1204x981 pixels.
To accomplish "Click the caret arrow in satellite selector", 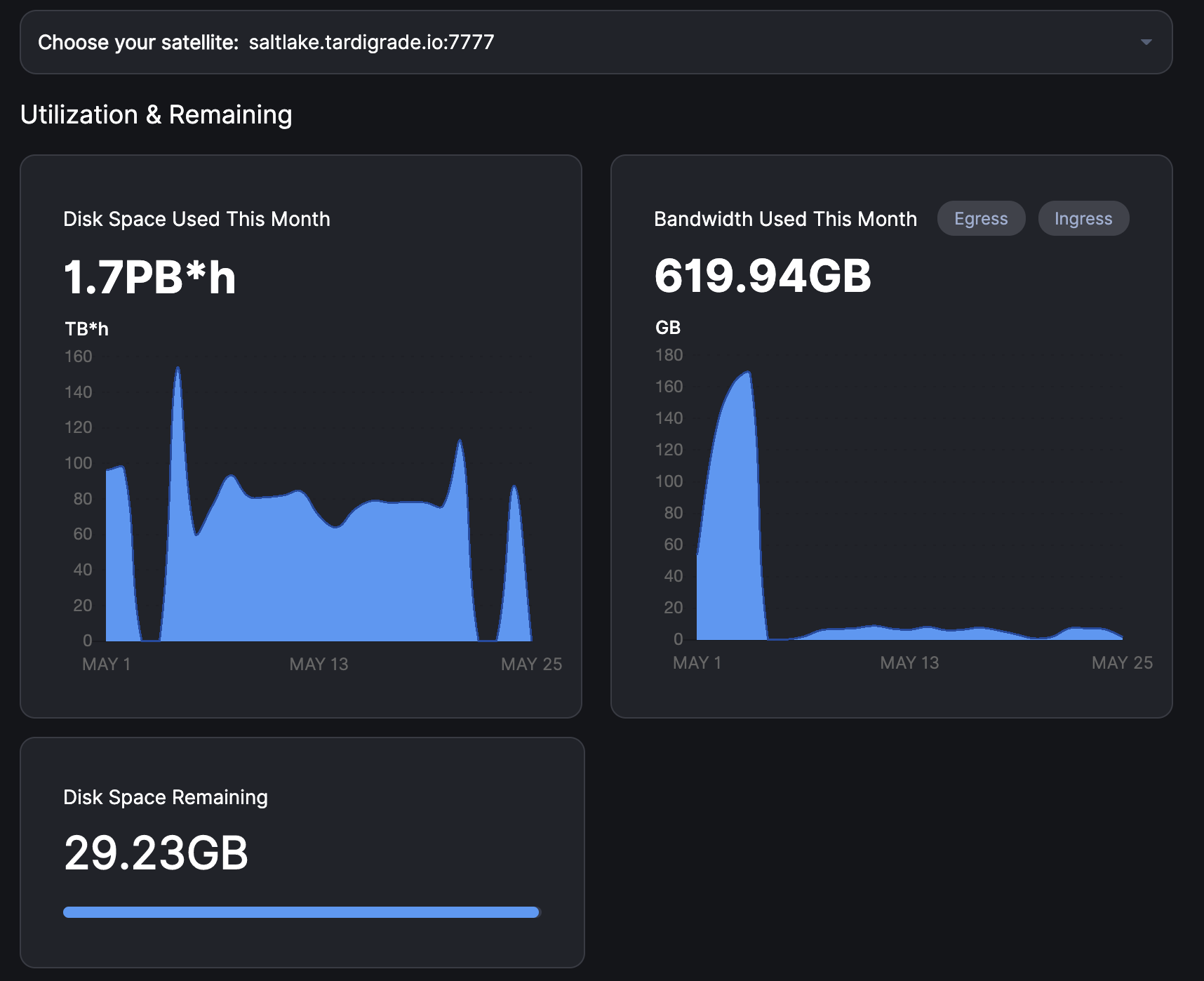I will [x=1146, y=42].
